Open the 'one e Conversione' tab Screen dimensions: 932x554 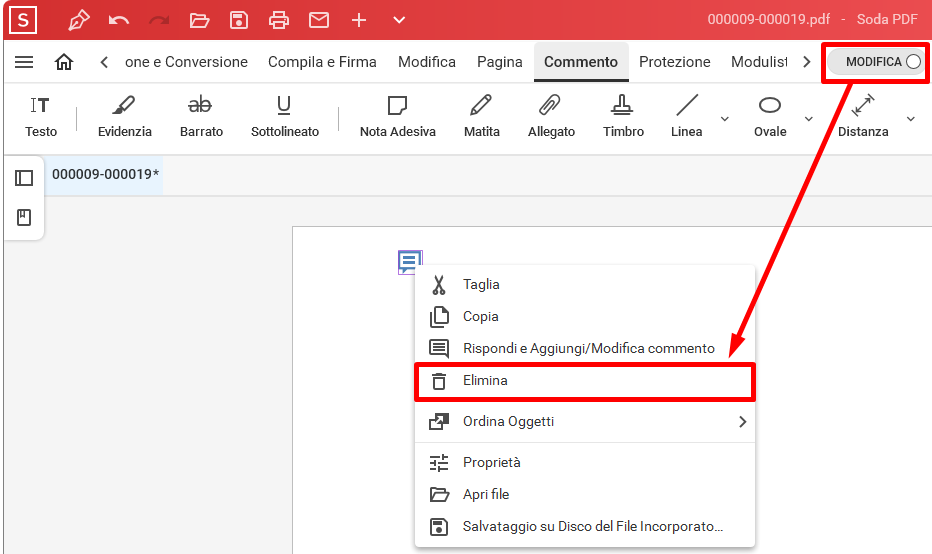coord(186,62)
